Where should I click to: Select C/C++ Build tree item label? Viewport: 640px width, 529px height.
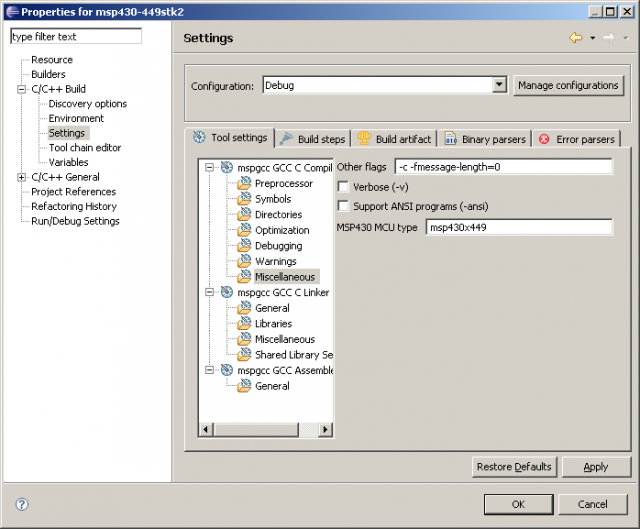tap(58, 89)
